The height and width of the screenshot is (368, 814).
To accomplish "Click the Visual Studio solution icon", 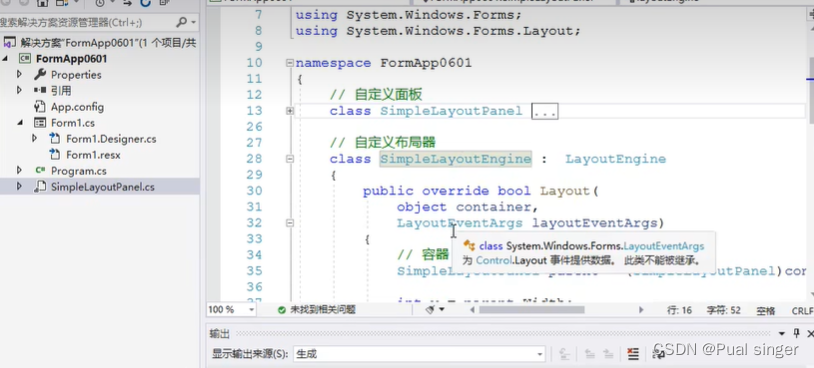I will (x=9, y=43).
